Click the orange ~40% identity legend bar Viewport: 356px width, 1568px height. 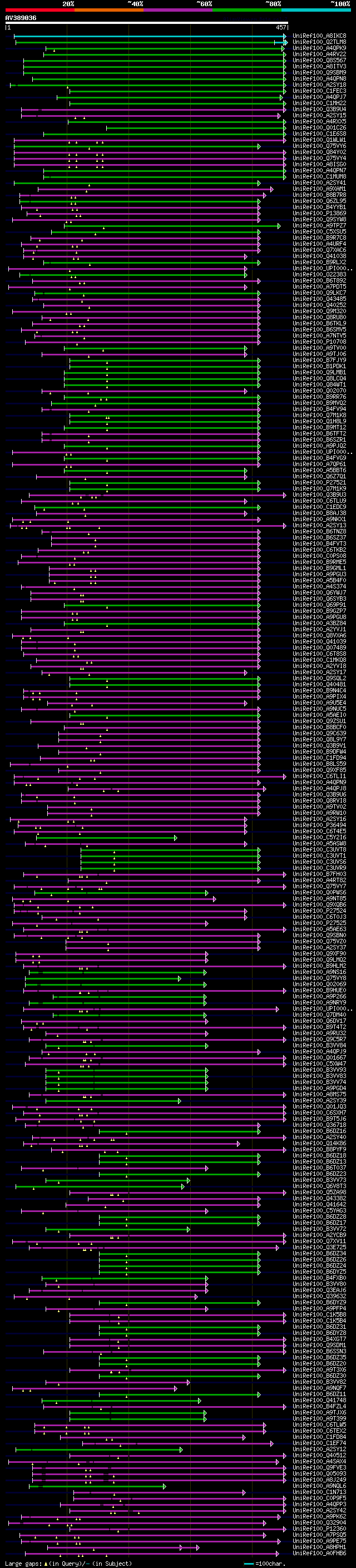109,10
